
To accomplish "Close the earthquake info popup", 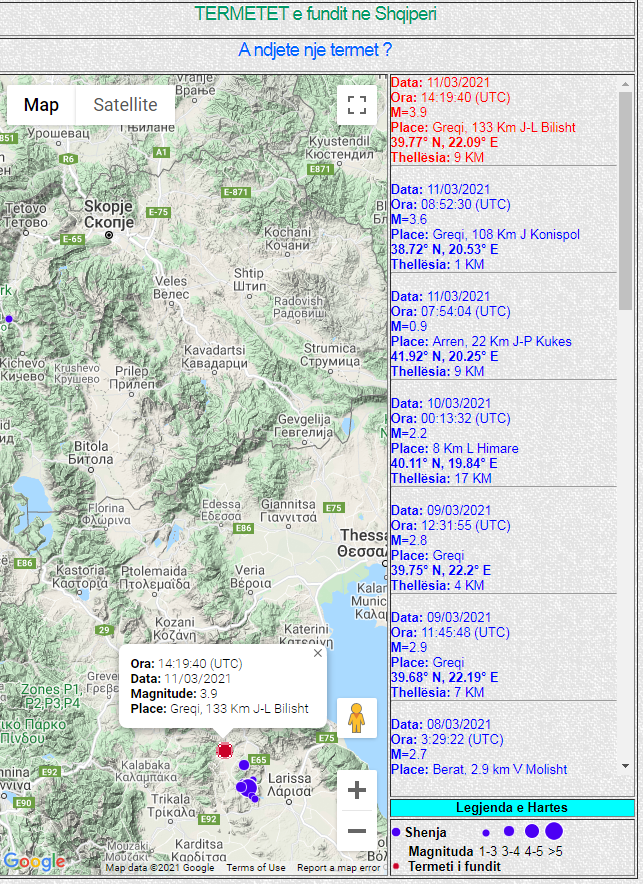I will tap(318, 653).
